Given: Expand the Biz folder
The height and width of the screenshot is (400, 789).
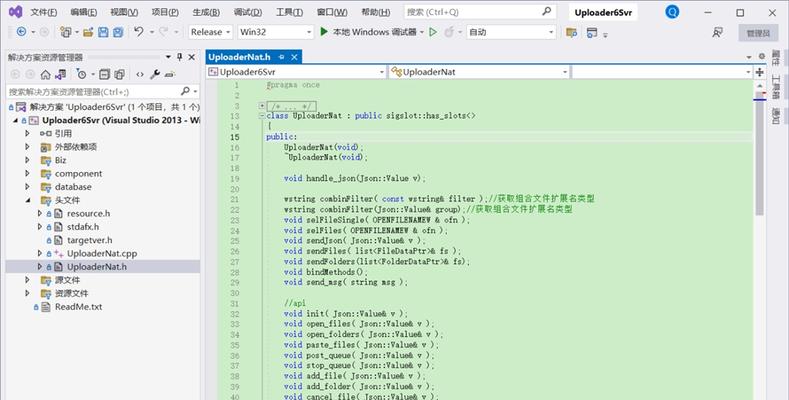Looking at the screenshot, I should [28, 160].
